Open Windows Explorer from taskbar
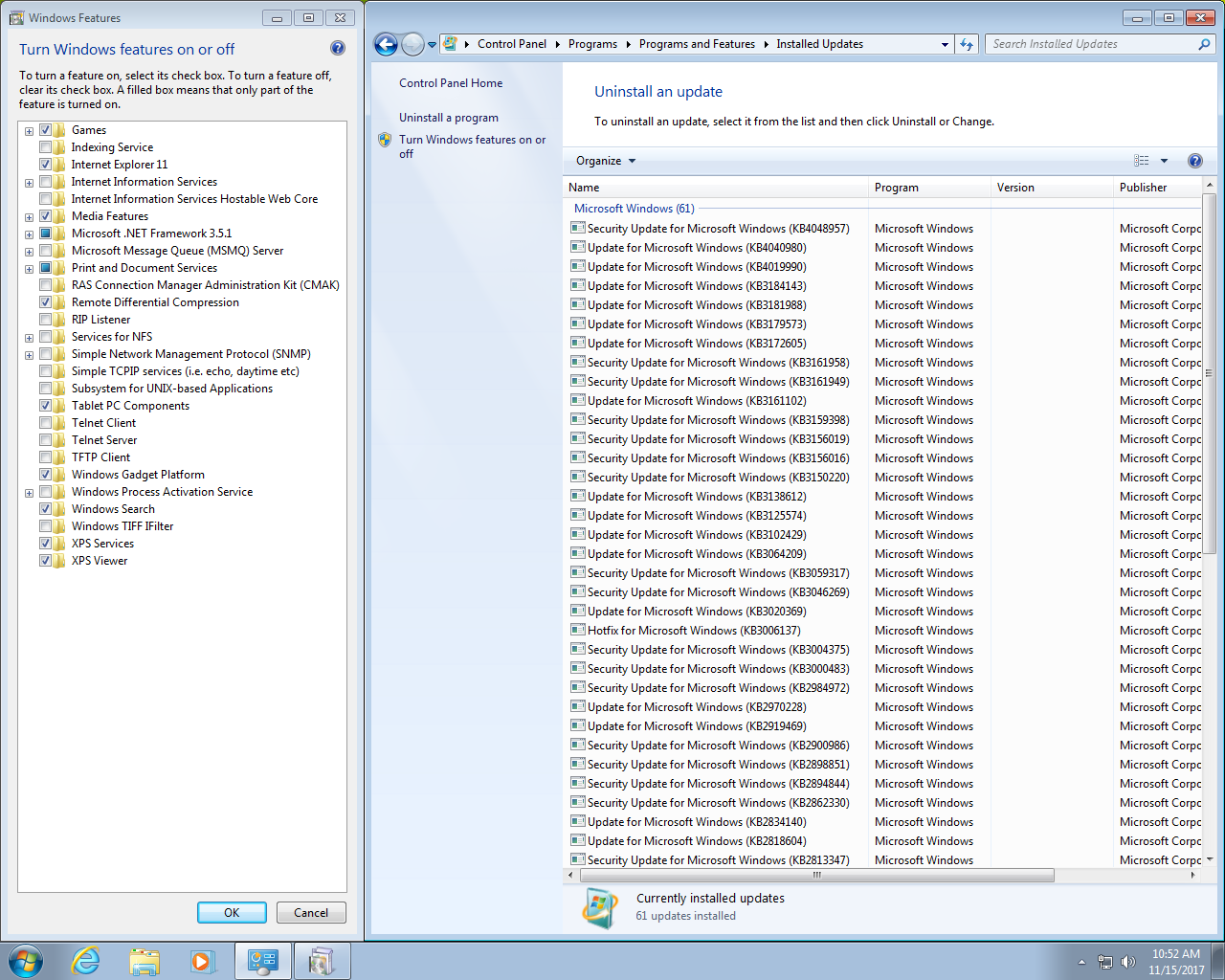 click(145, 961)
